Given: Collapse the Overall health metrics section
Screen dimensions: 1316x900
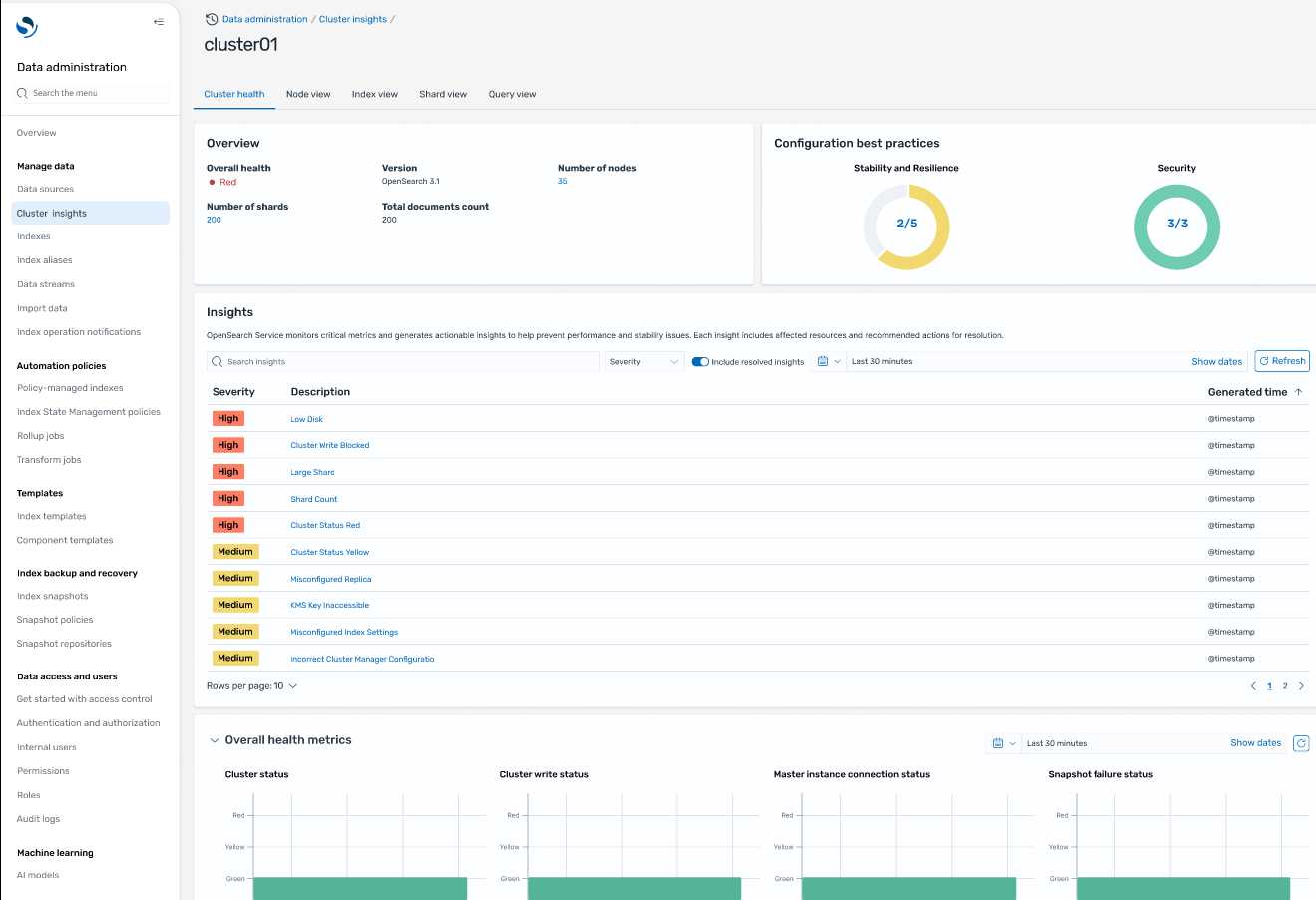Looking at the screenshot, I should [214, 740].
